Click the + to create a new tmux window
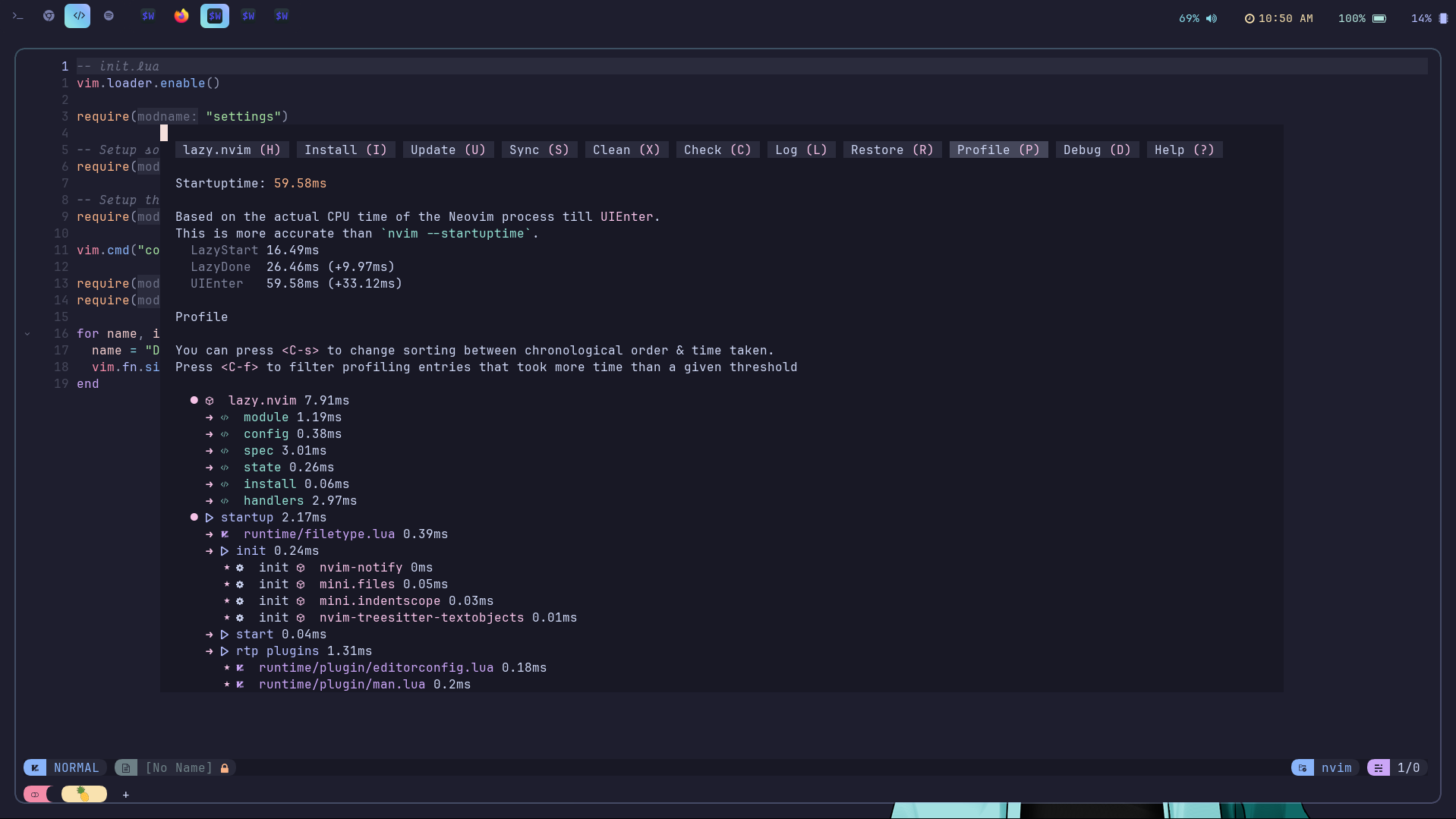 point(125,795)
